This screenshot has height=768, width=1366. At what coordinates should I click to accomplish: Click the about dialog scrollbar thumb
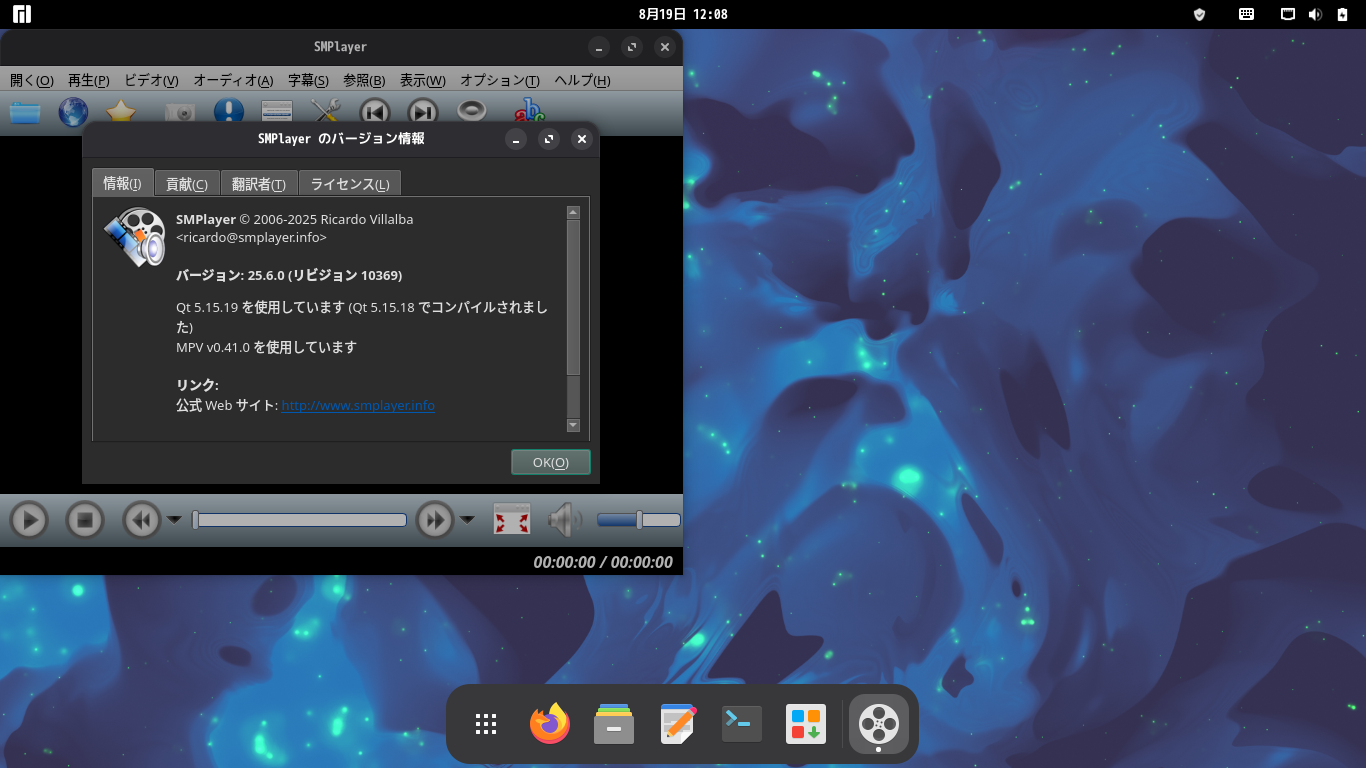click(573, 298)
